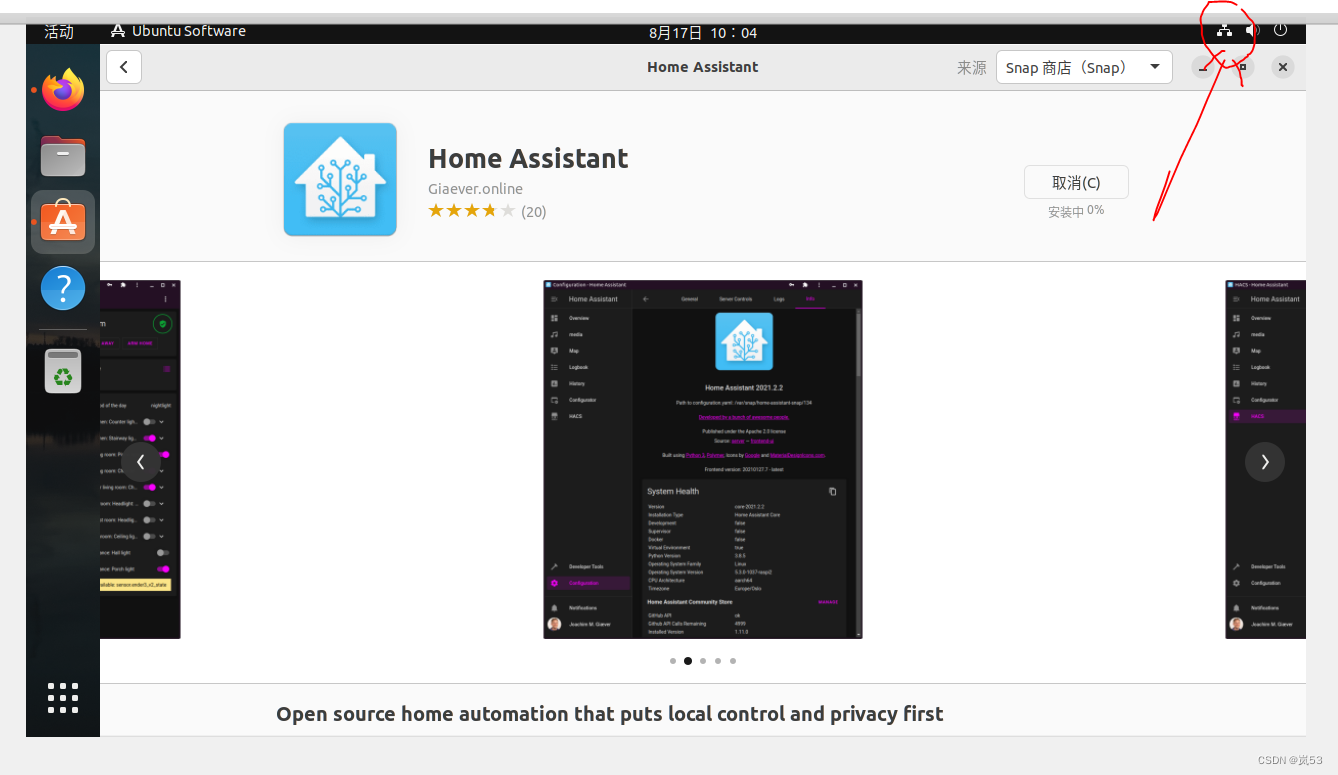Click the Home Assistant app icon
This screenshot has height=775, width=1338.
click(340, 180)
